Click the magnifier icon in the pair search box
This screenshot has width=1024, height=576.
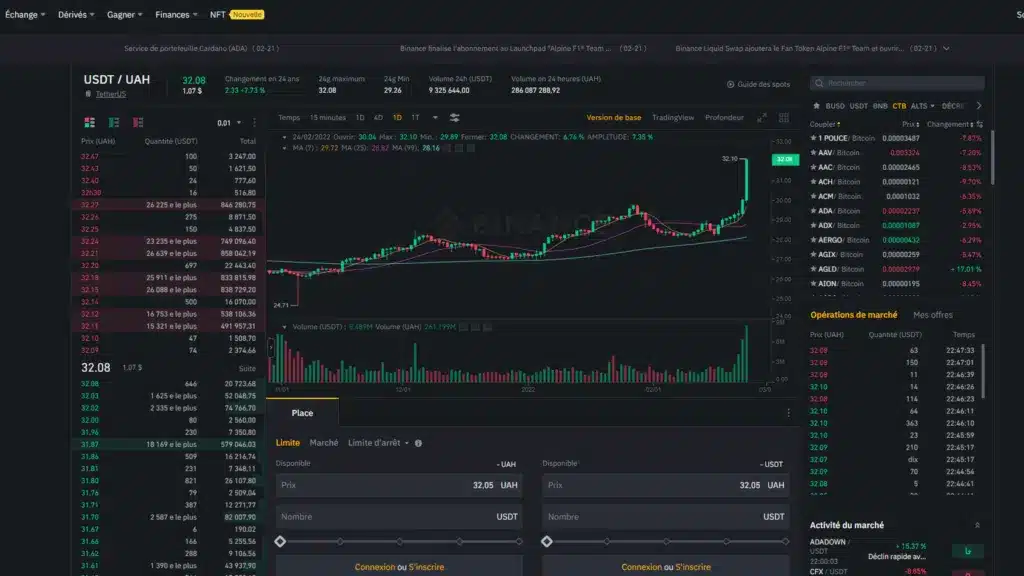point(819,83)
